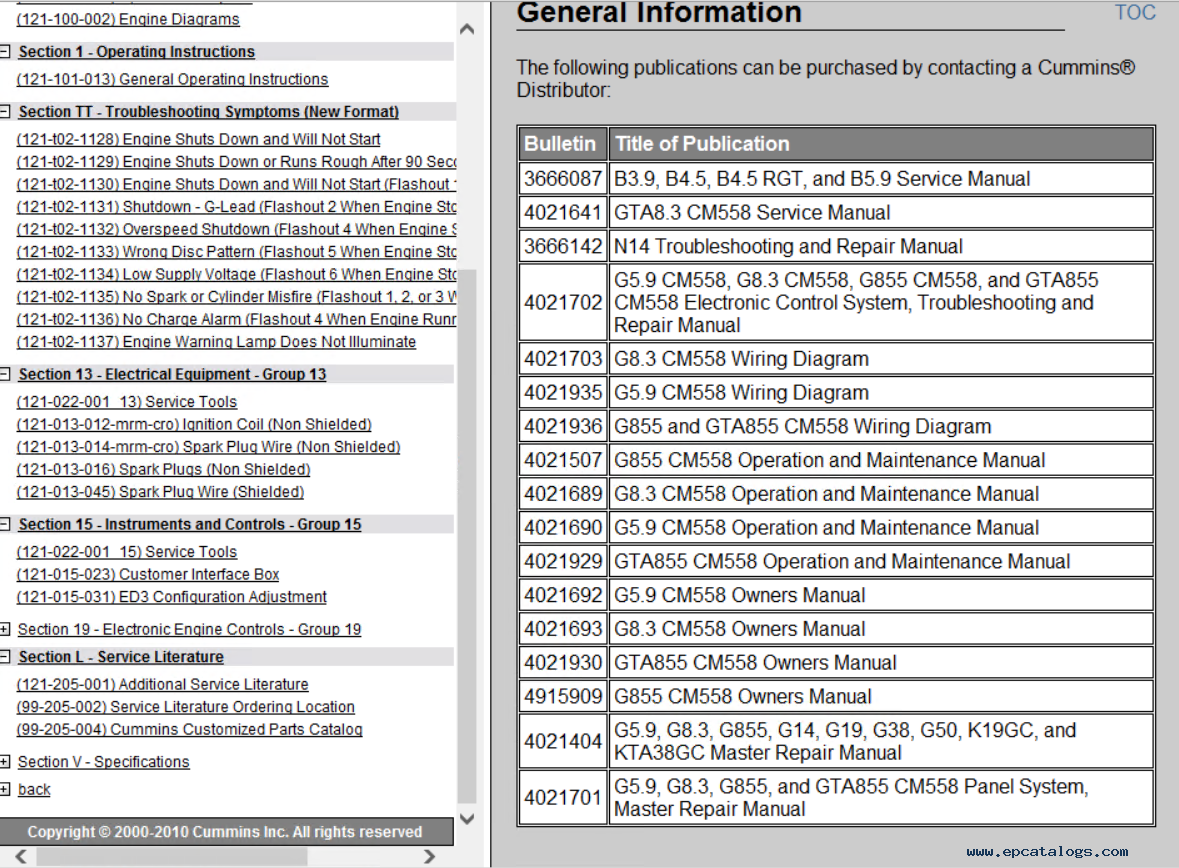Click Title of Publication column header
The width and height of the screenshot is (1179, 868).
coord(881,144)
